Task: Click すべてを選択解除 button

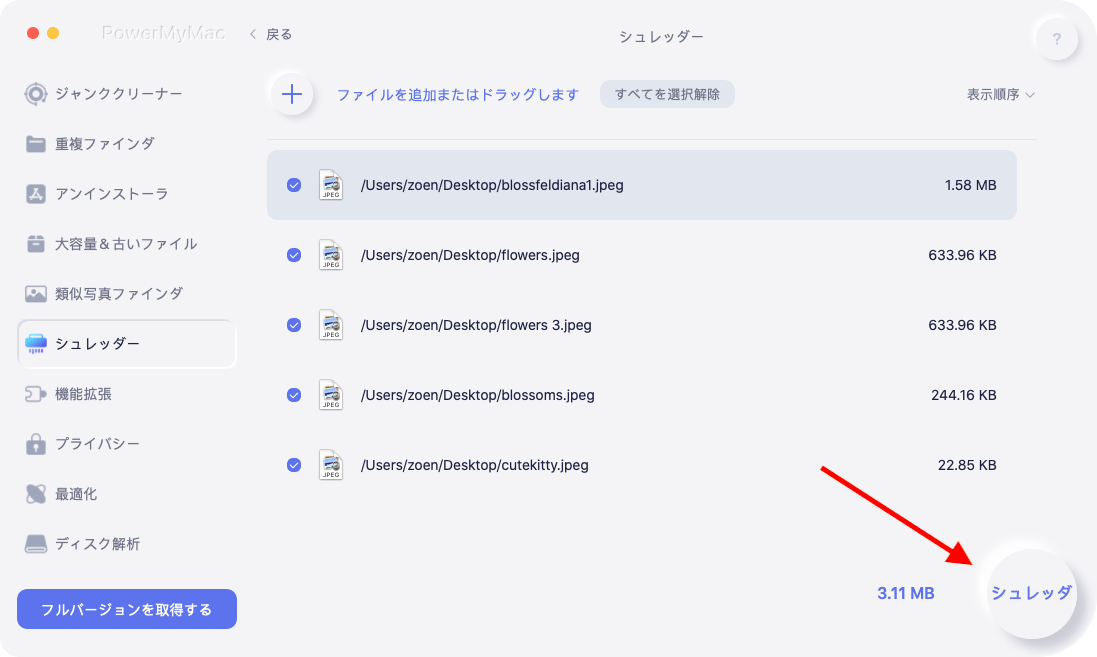Action: tap(667, 94)
